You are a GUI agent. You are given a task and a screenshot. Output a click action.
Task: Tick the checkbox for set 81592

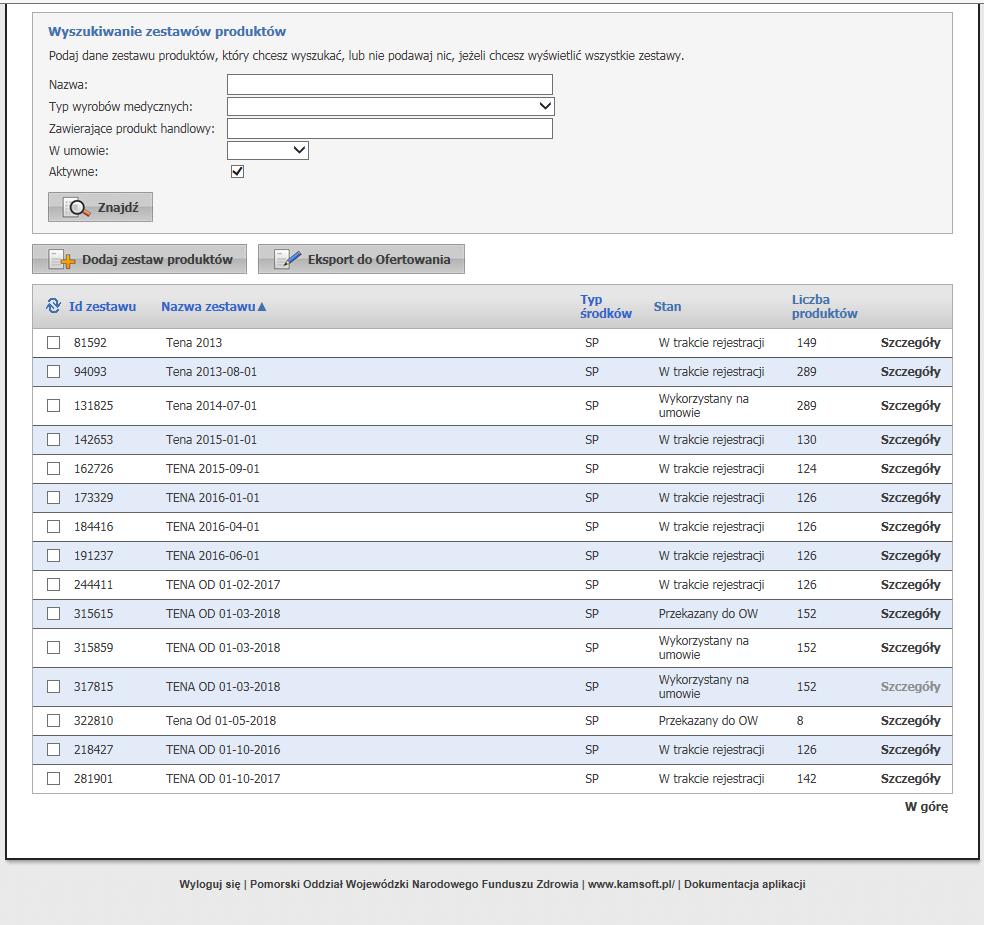point(54,343)
